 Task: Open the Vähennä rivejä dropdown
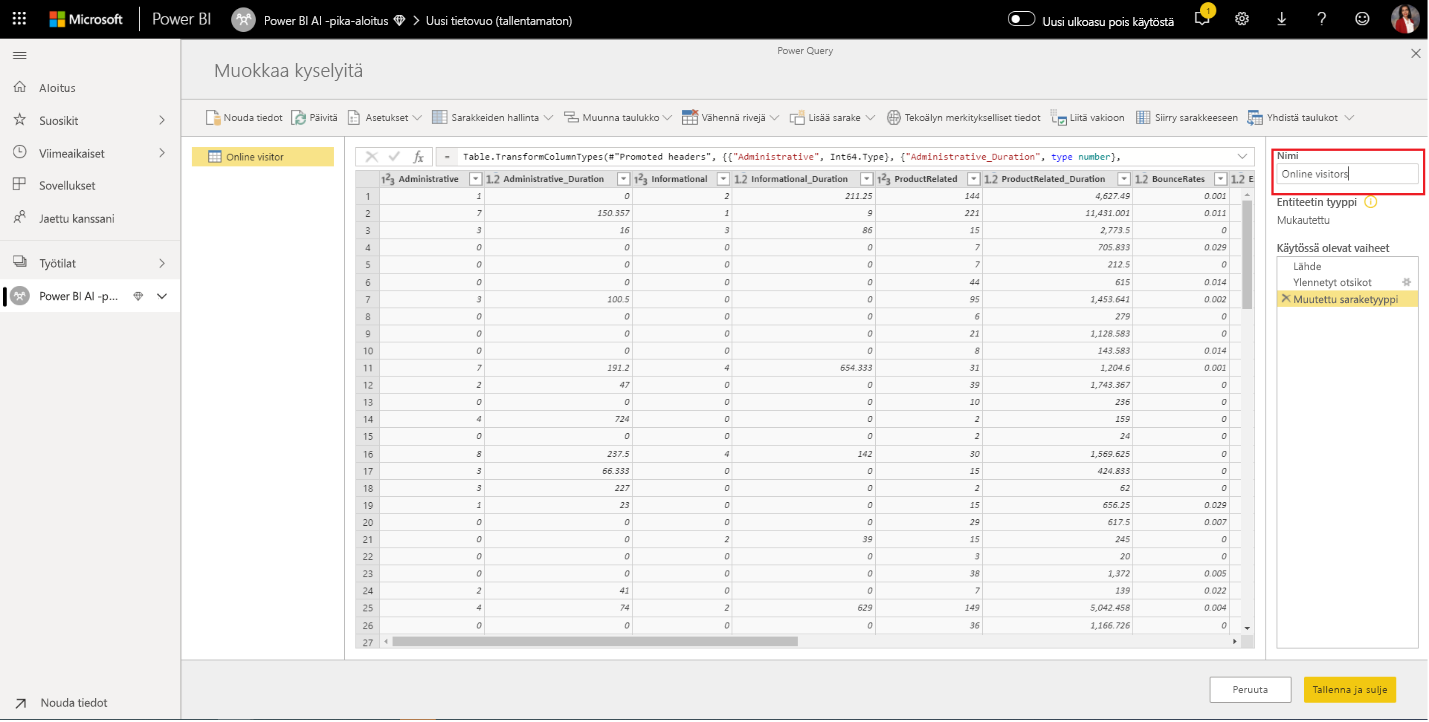coord(730,118)
